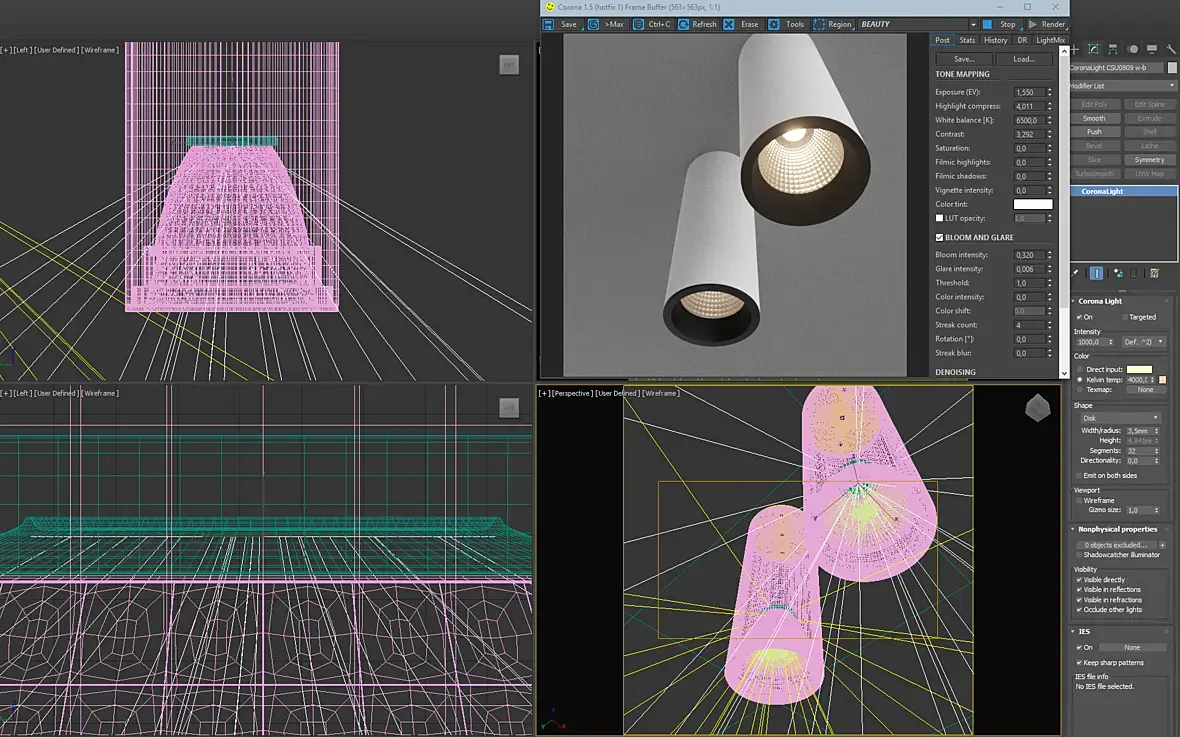This screenshot has width=1180, height=737.
Task: Click the Save icon in Frame Buffer toolbar
Action: coord(550,24)
